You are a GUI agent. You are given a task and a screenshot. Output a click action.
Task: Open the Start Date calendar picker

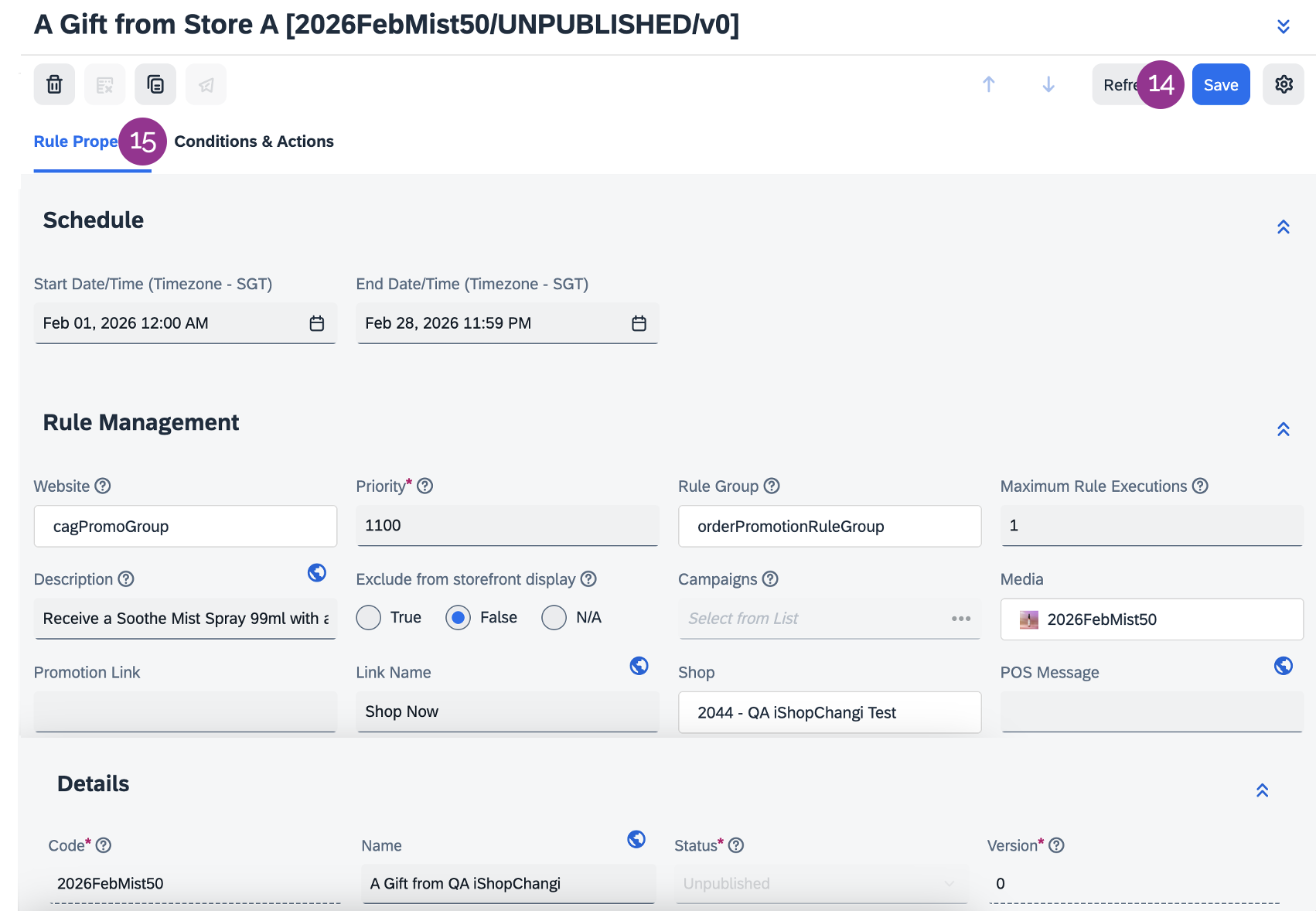coord(317,323)
